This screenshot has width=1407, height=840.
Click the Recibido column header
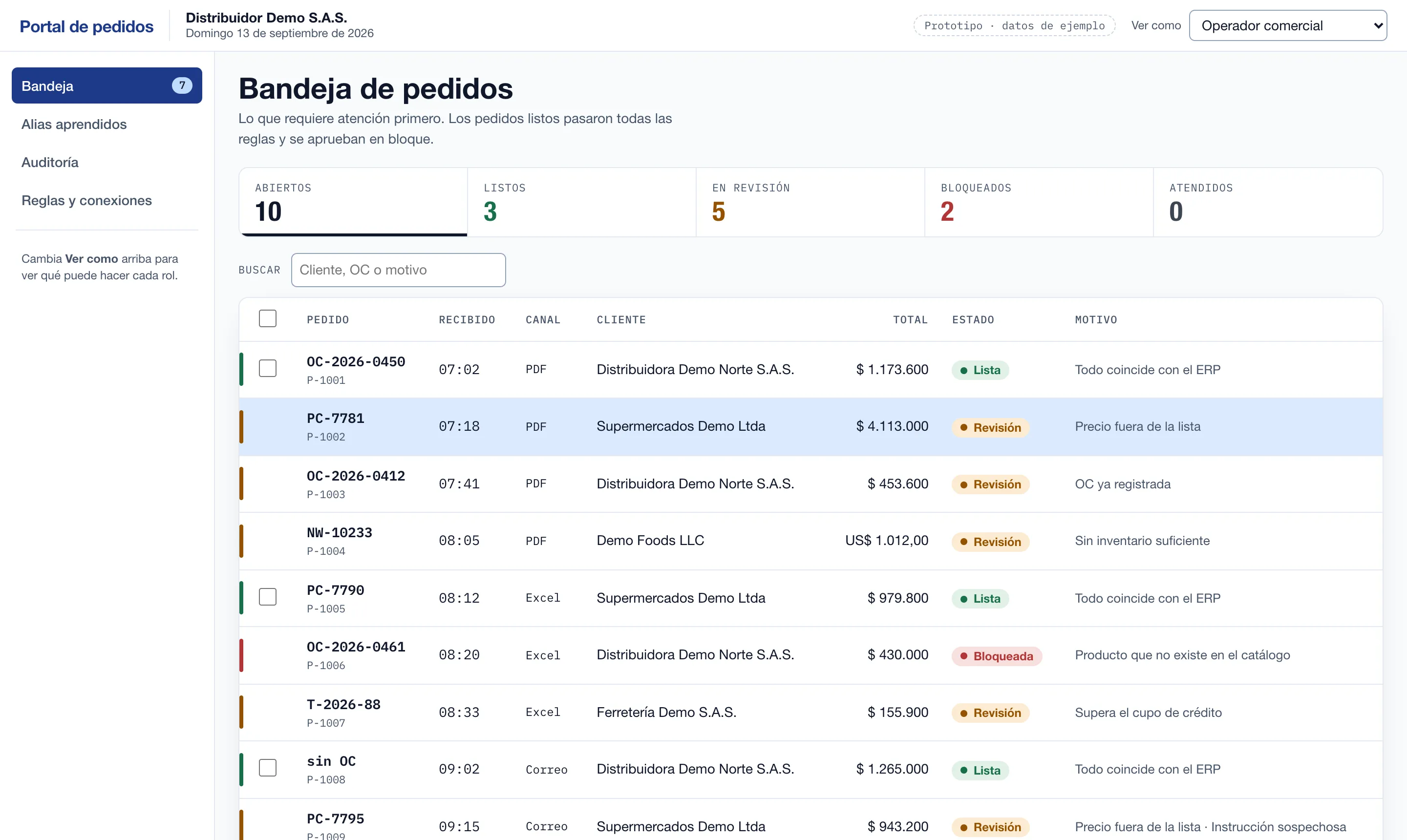point(467,320)
